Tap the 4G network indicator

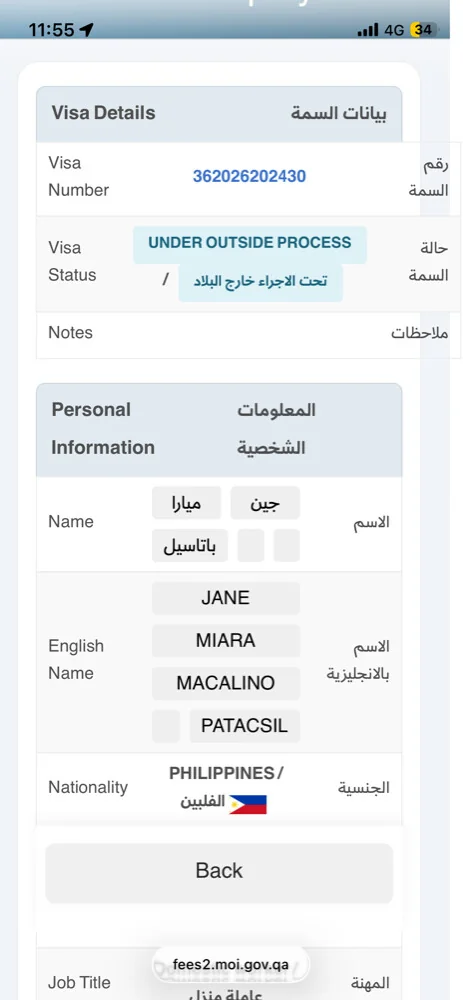point(394,29)
